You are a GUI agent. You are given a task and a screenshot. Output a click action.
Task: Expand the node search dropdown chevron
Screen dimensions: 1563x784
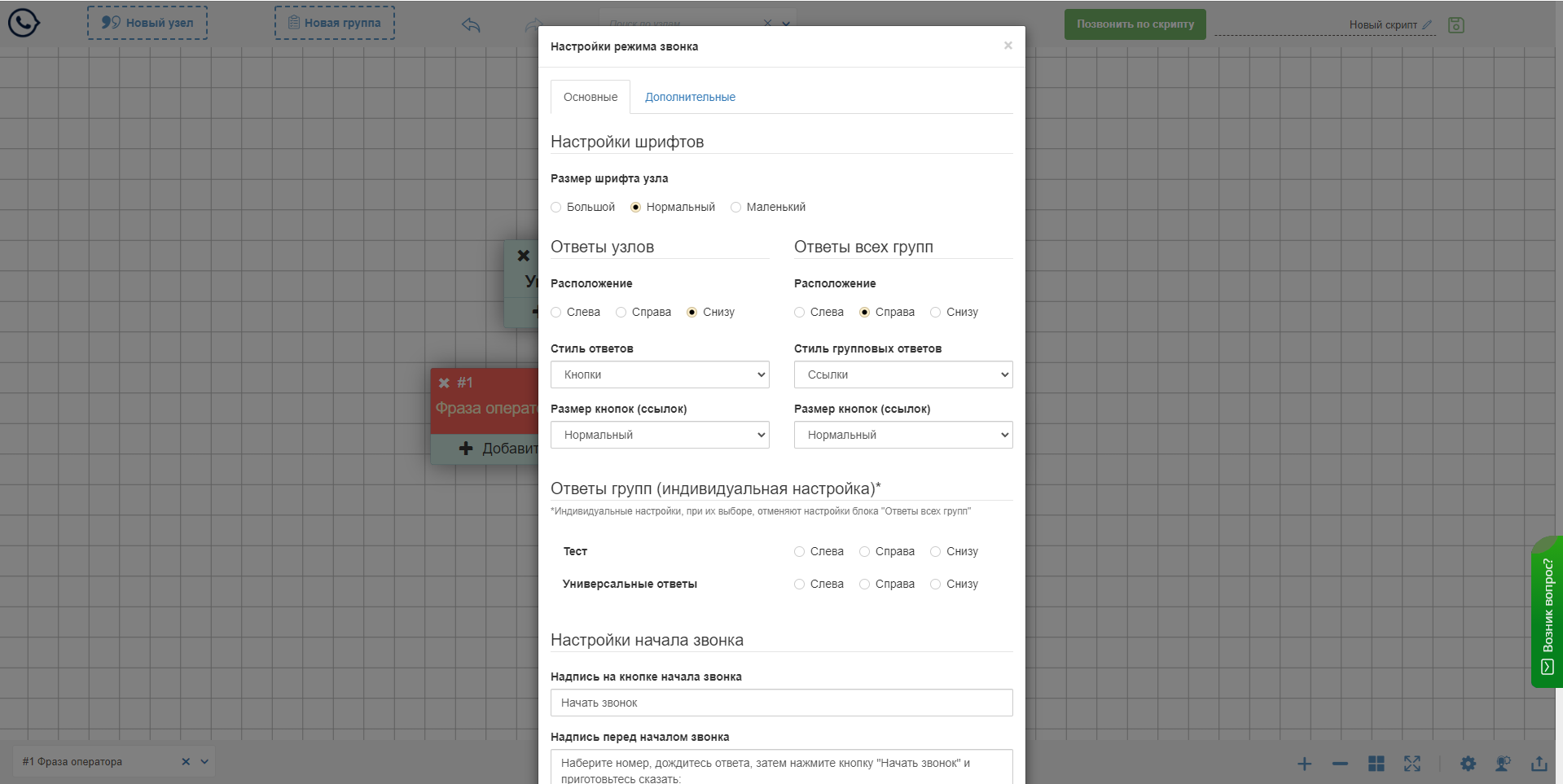pos(786,23)
